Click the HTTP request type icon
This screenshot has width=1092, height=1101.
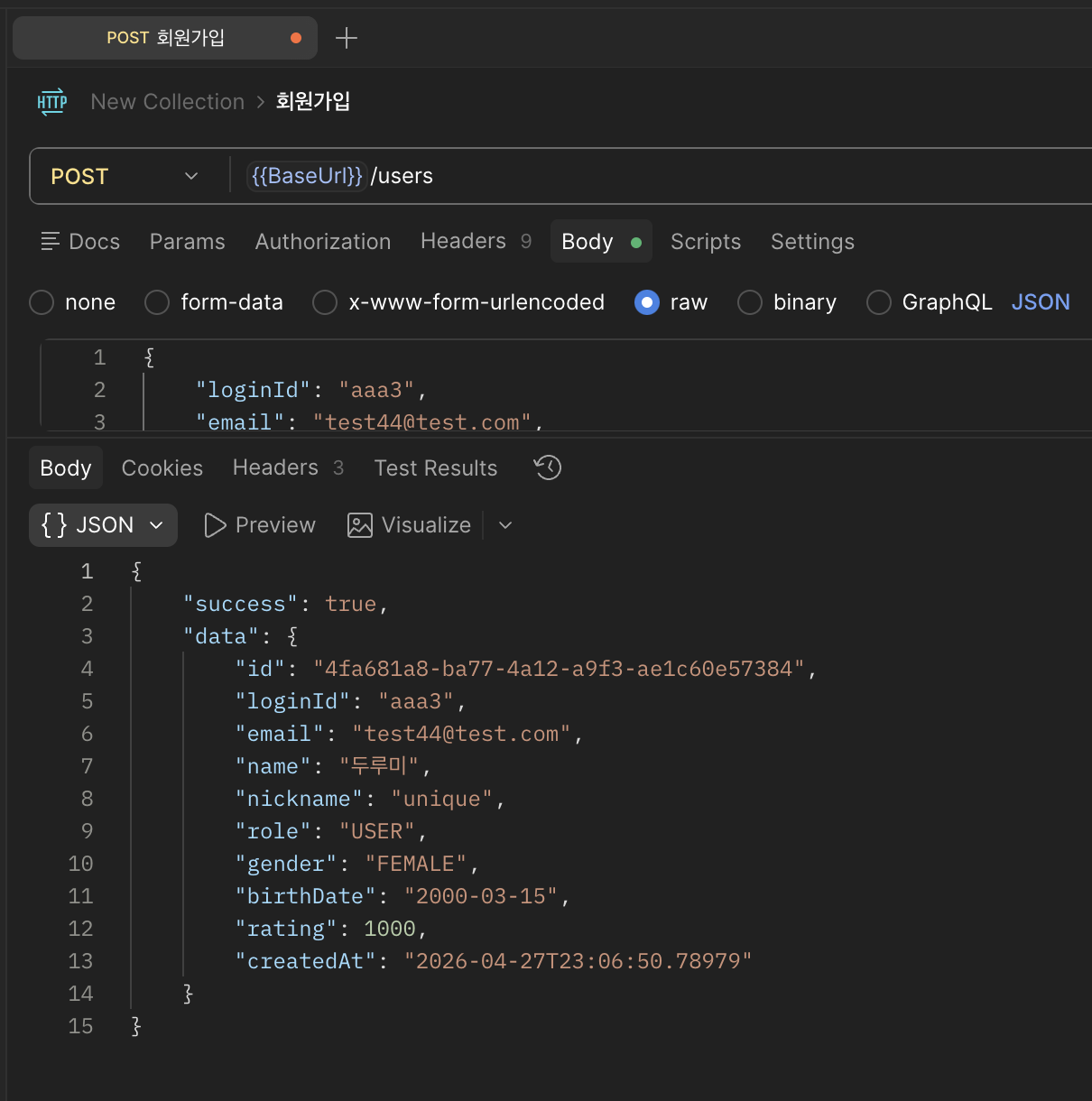pos(52,101)
